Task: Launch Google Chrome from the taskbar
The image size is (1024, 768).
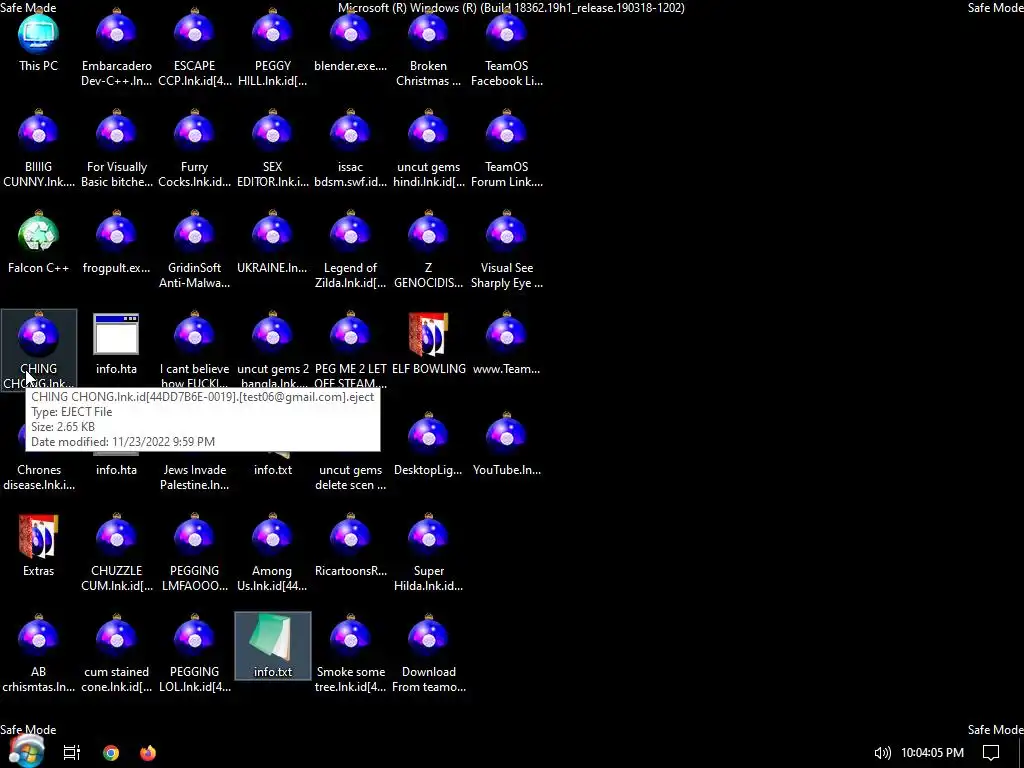Action: click(x=111, y=752)
